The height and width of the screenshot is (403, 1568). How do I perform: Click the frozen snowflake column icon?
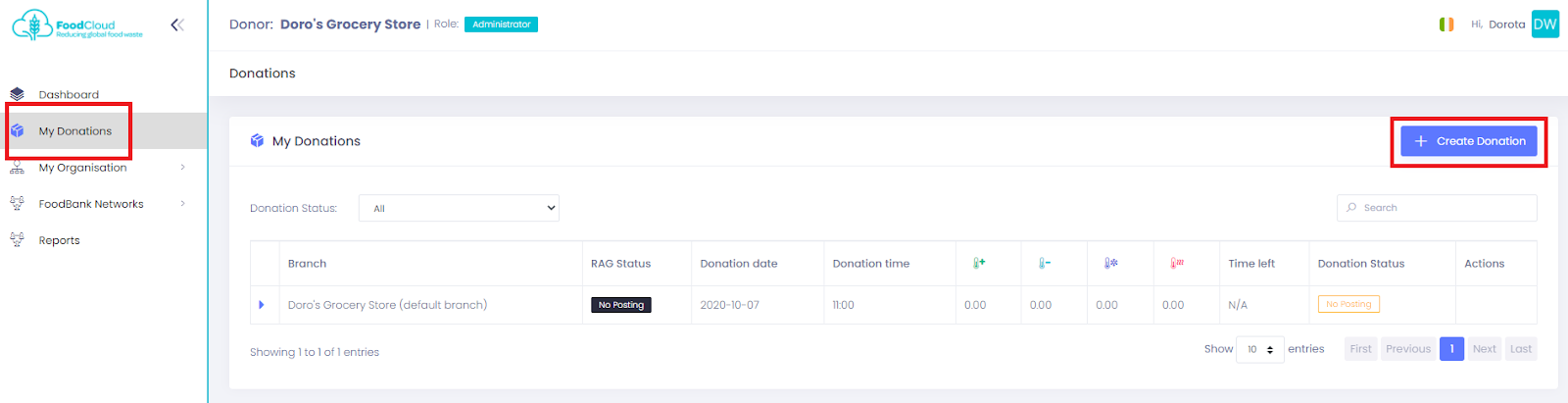coord(1111,263)
